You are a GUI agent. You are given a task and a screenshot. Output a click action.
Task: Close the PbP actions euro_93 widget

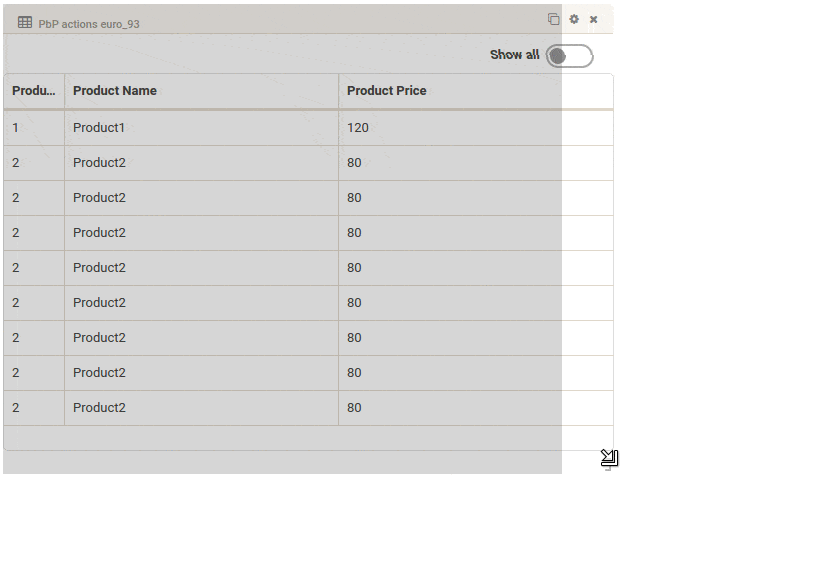click(593, 19)
